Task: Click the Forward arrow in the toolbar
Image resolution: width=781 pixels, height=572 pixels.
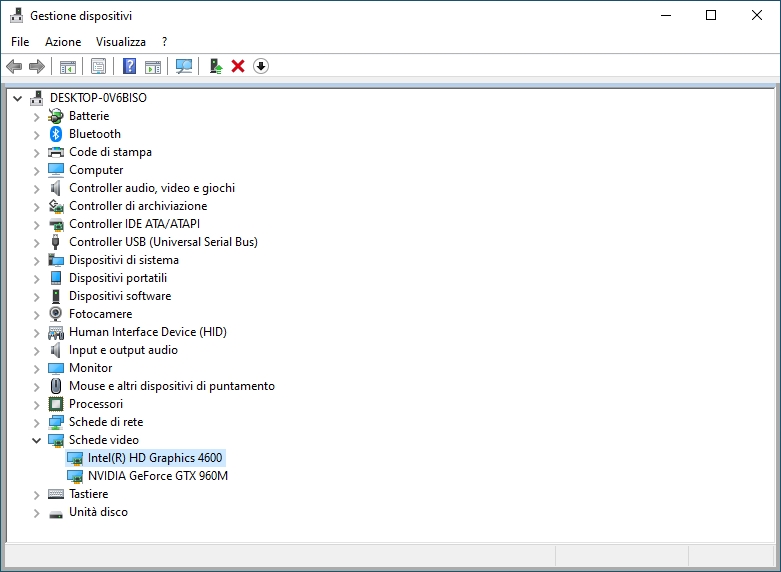Action: point(37,66)
